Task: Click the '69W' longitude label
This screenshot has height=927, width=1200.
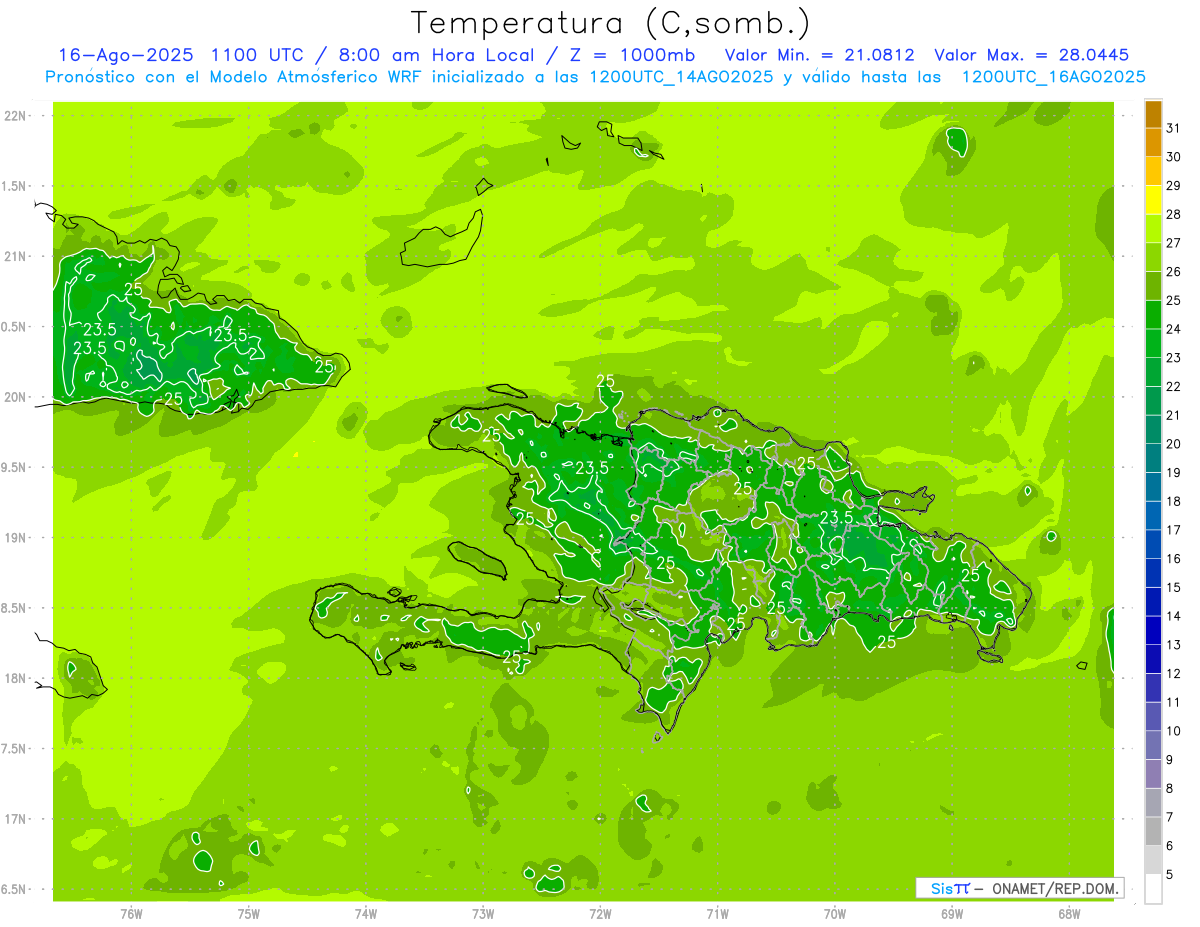Action: (x=952, y=913)
